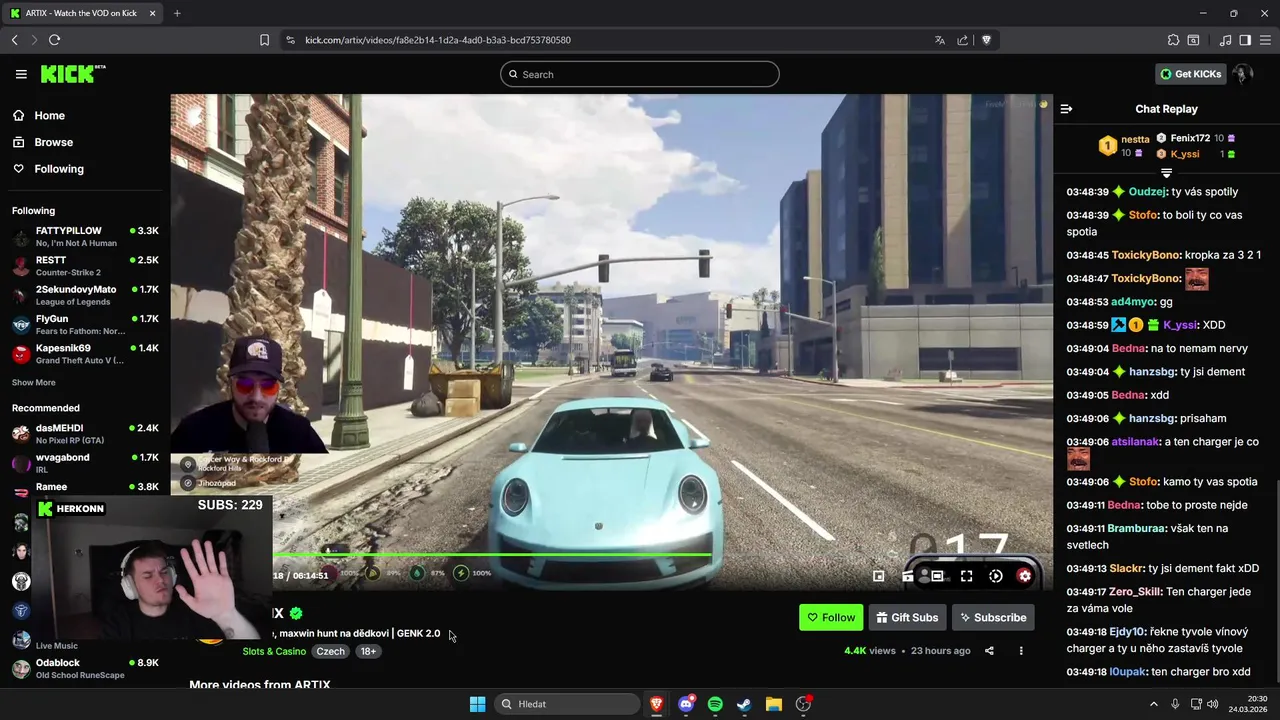
Task: Open Fenix172 in gifters leaderboard
Action: pyautogui.click(x=1190, y=138)
